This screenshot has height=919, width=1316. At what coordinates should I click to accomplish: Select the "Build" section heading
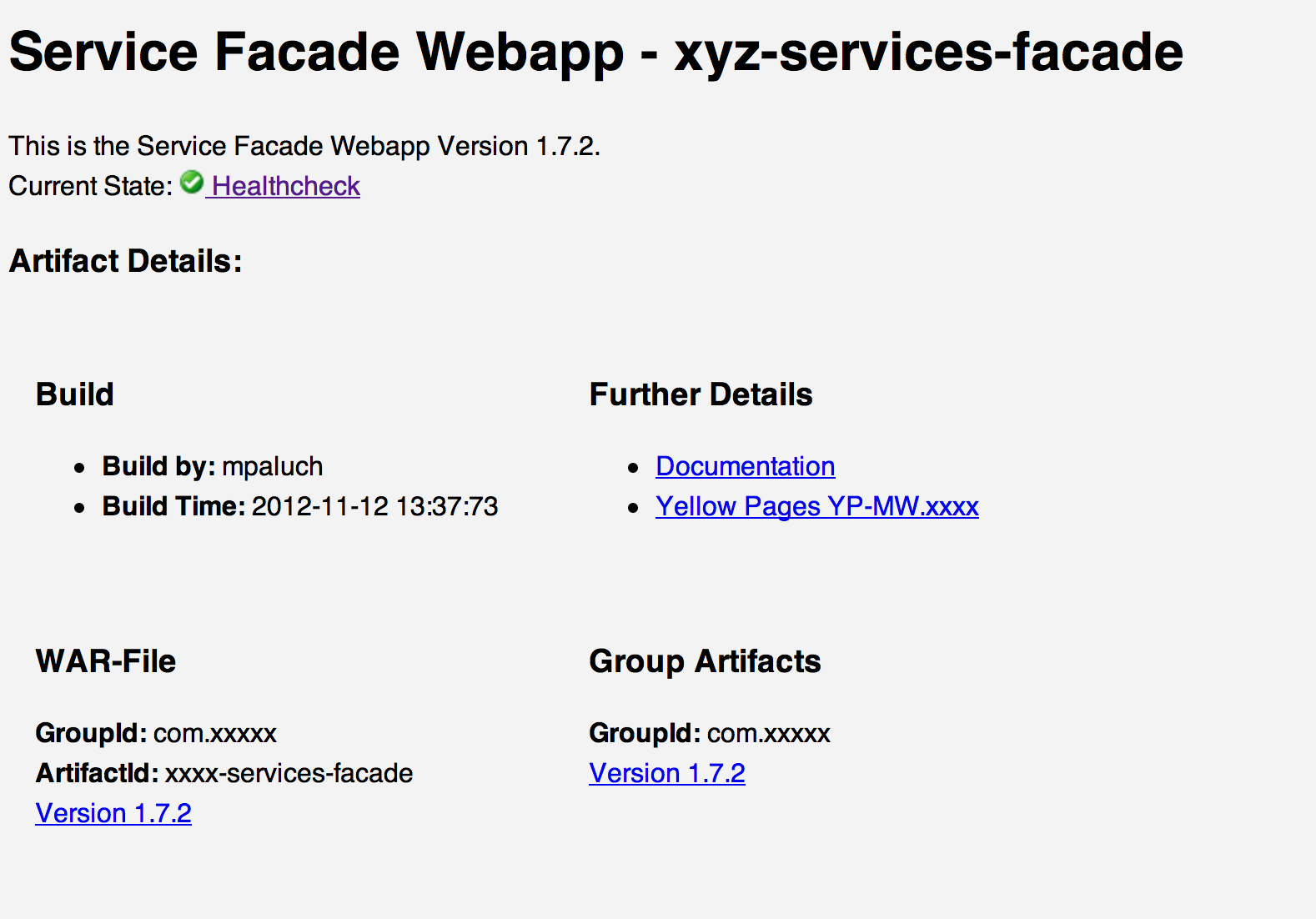[x=74, y=394]
